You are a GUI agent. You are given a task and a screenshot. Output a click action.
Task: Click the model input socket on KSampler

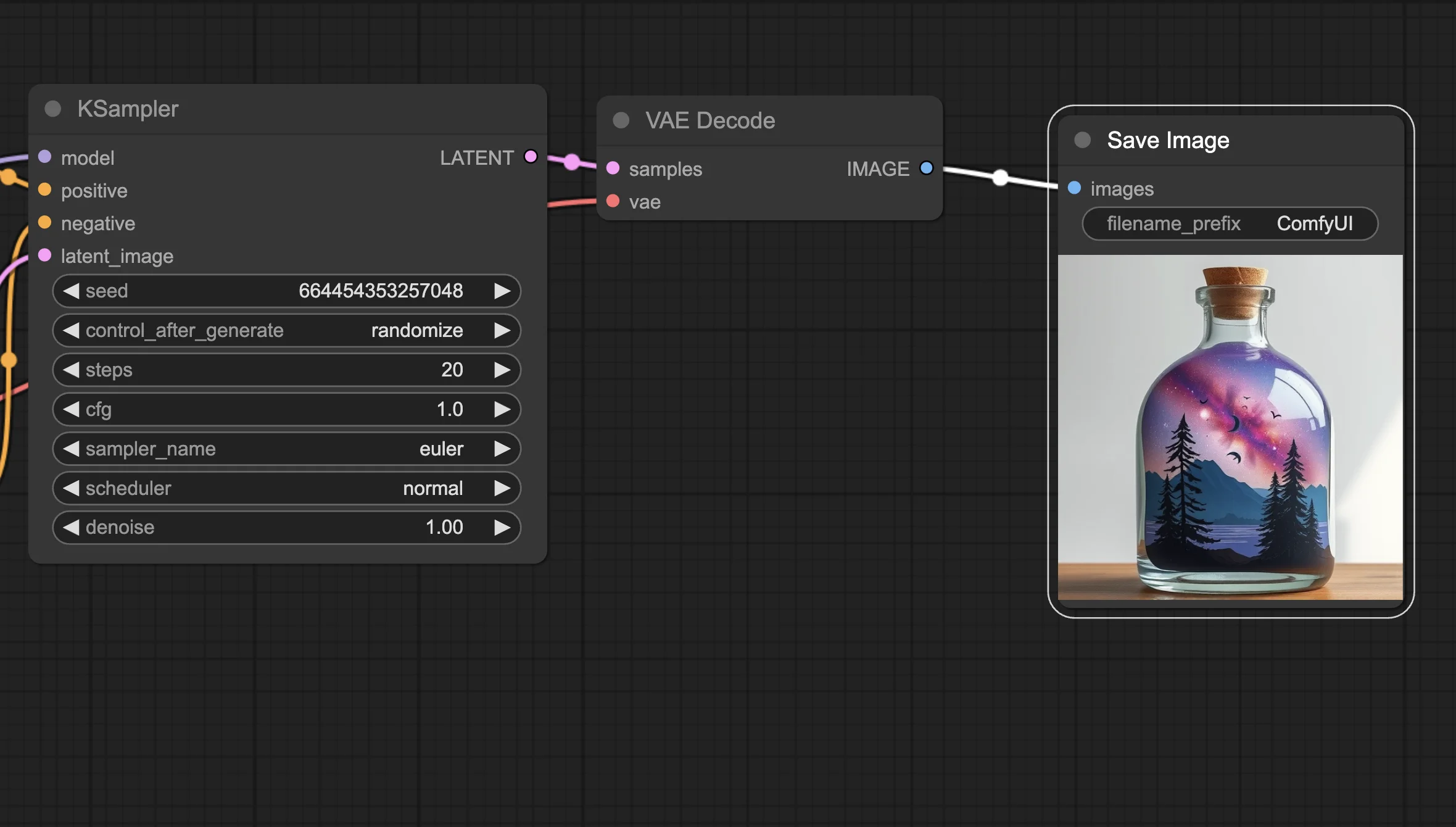click(44, 157)
